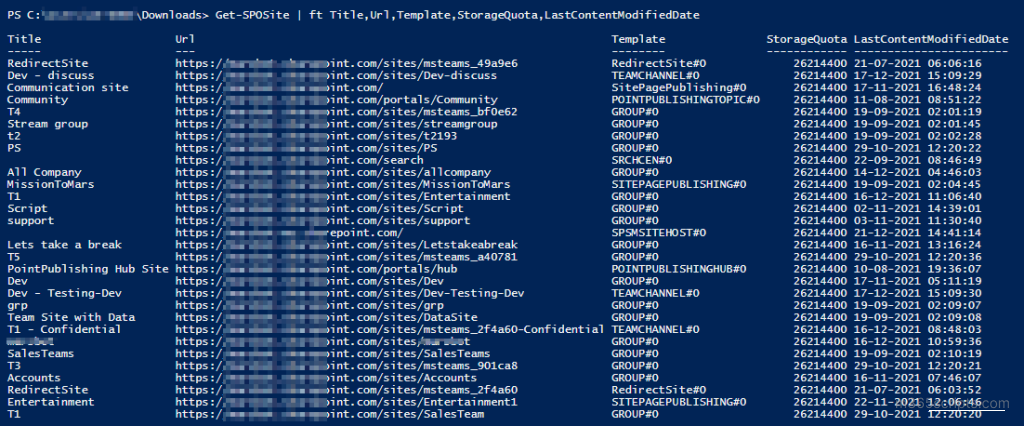Click the Url column header
This screenshot has height=426, width=1024.
click(x=185, y=39)
